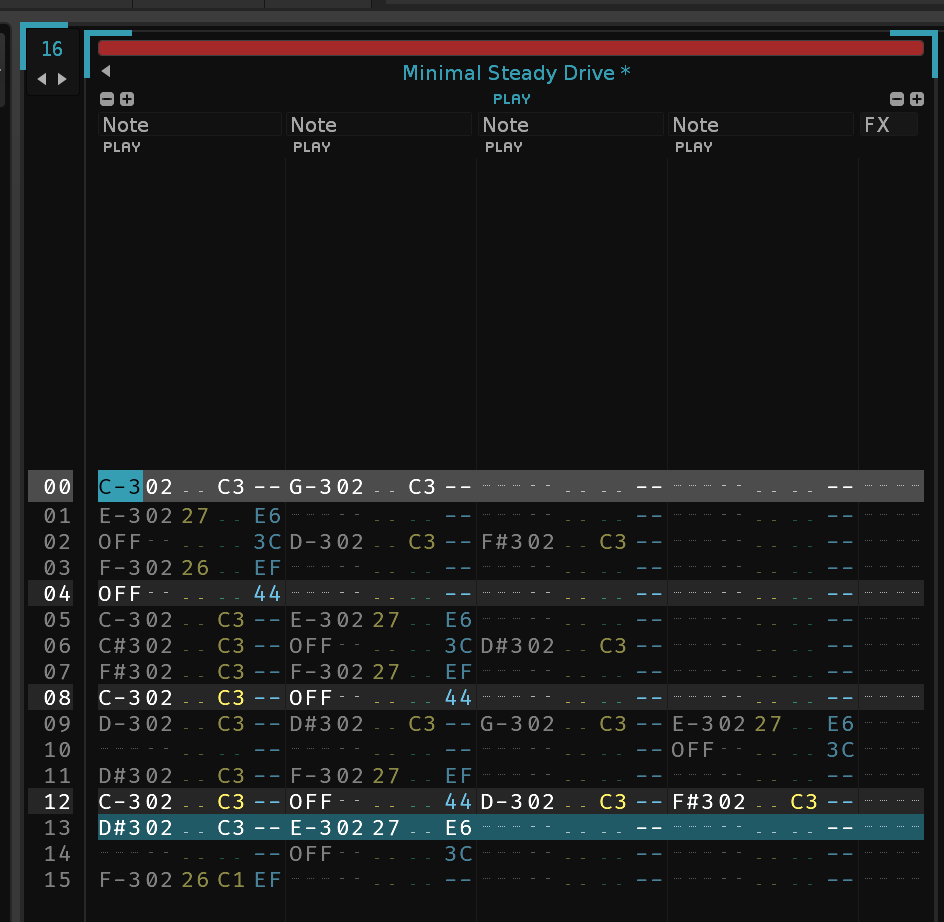Click the remove note column minus icon
This screenshot has width=944, height=922.
(108, 99)
